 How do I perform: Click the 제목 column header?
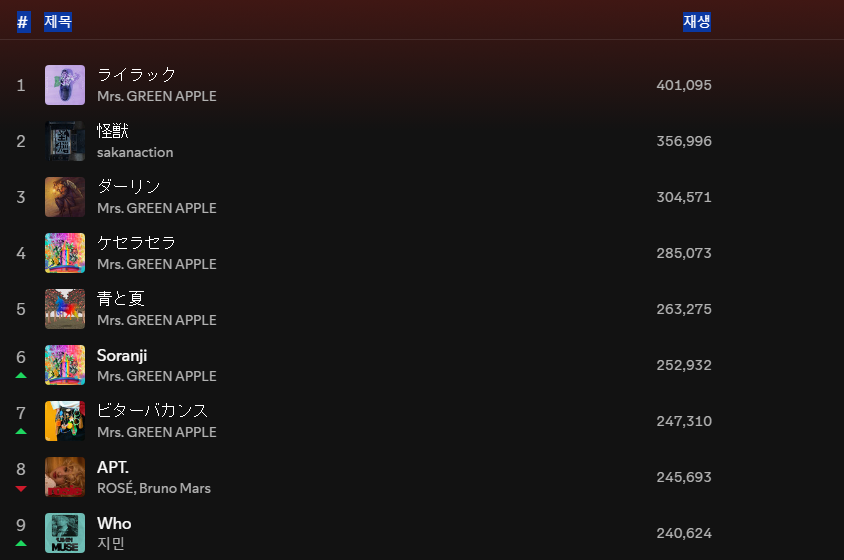(58, 21)
